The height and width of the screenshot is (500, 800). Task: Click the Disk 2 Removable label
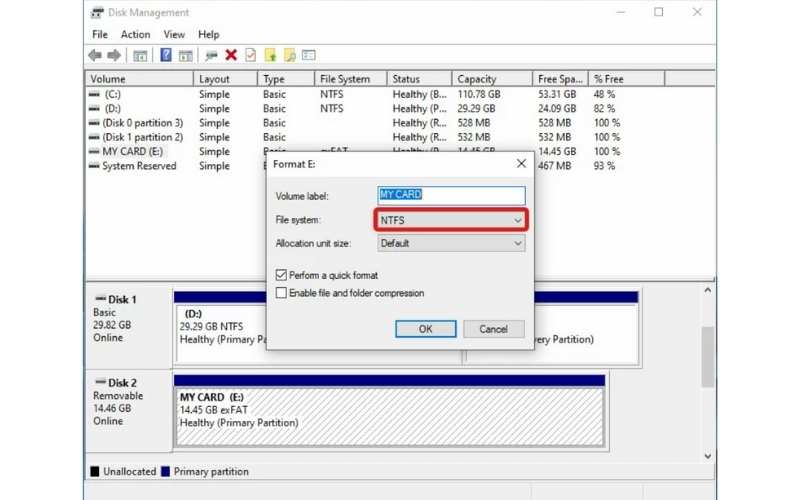tap(118, 395)
